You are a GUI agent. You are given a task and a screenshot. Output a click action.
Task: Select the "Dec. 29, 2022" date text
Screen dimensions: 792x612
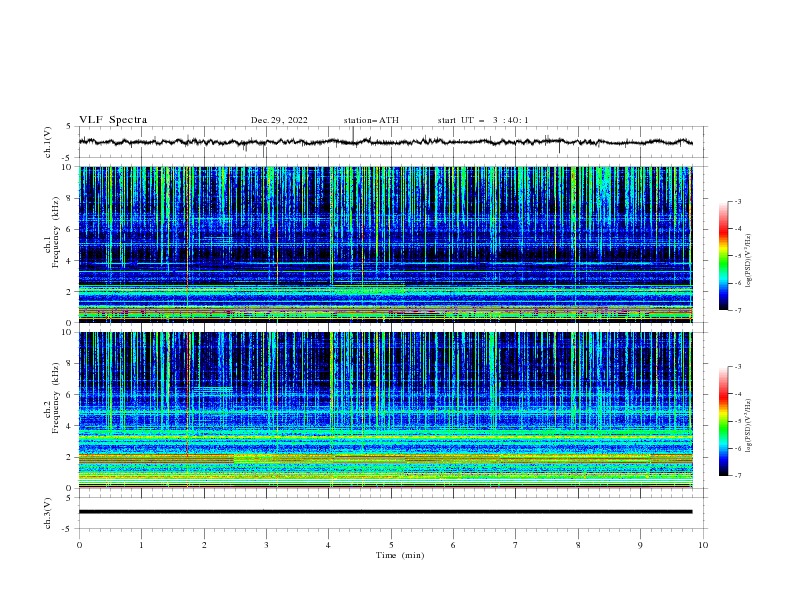(279, 120)
